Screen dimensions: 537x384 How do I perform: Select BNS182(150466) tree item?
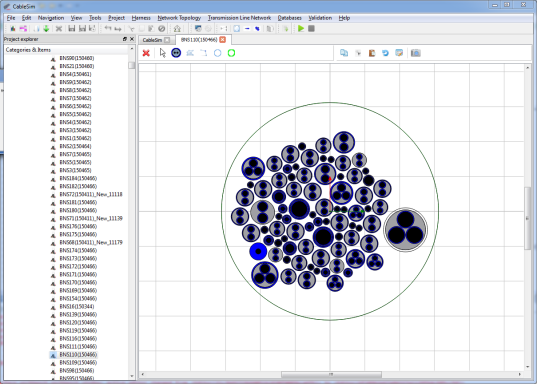click(x=78, y=186)
